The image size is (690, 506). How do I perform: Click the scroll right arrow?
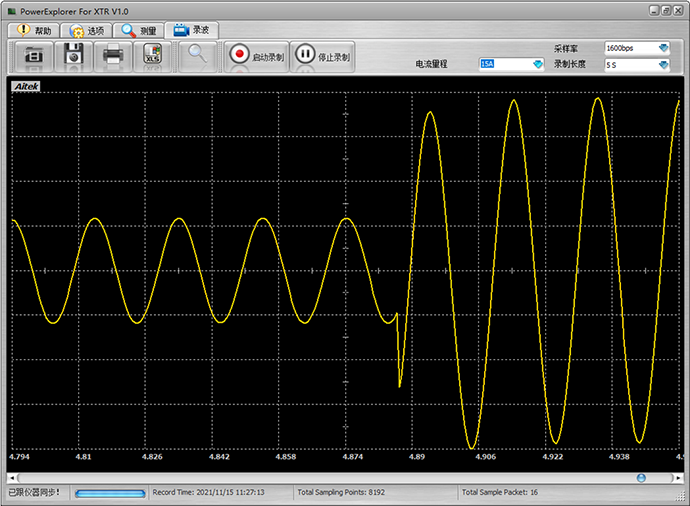(x=678, y=477)
